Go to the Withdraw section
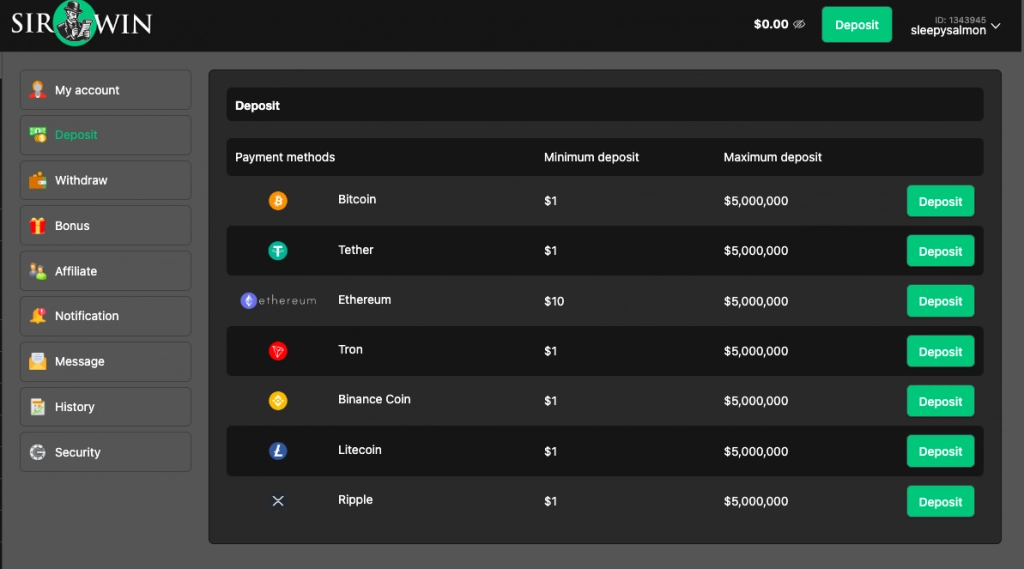1024x569 pixels. 105,181
